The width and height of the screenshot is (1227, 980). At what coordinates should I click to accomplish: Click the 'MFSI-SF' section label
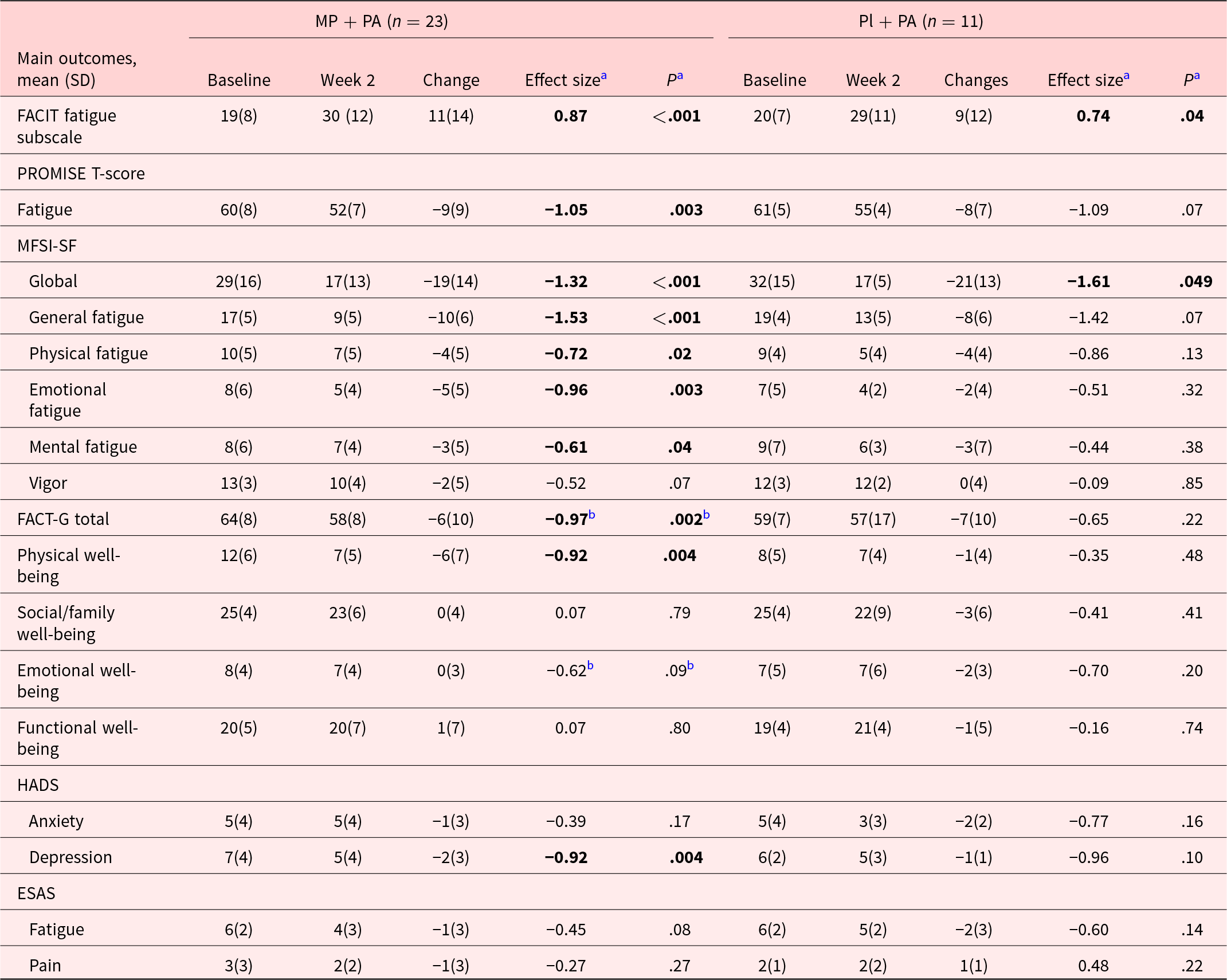point(47,246)
